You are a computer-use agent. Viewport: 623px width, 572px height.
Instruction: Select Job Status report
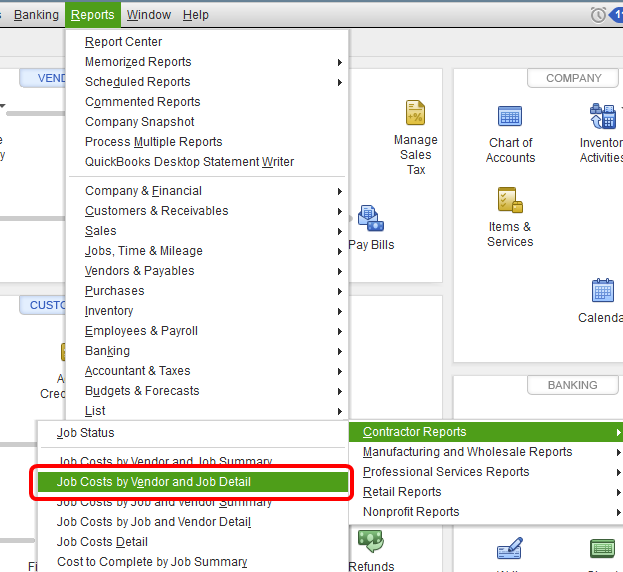(x=193, y=433)
